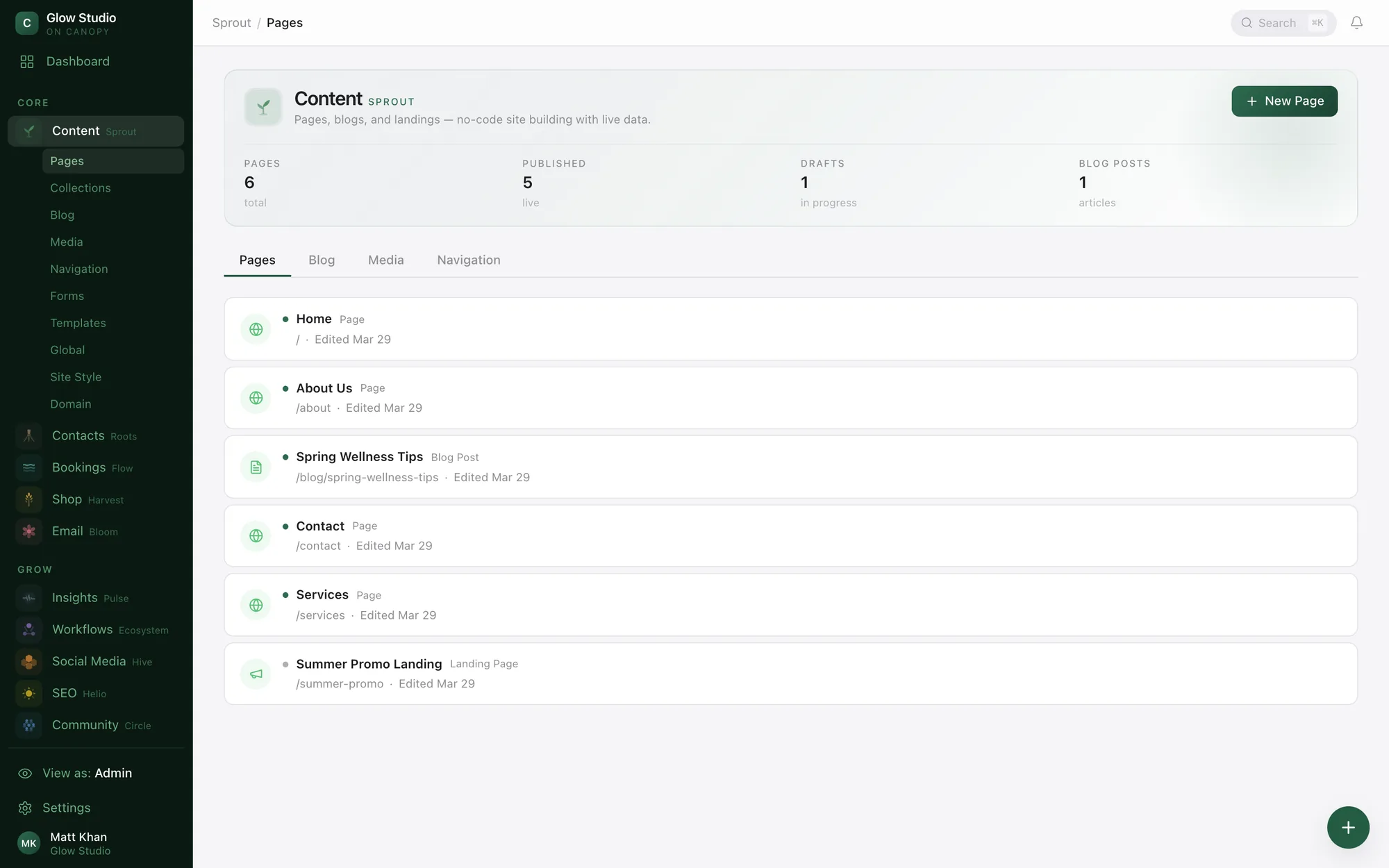Screen dimensions: 1389x868
Task: Open the Summer Promo Landing title
Action: (x=369, y=665)
